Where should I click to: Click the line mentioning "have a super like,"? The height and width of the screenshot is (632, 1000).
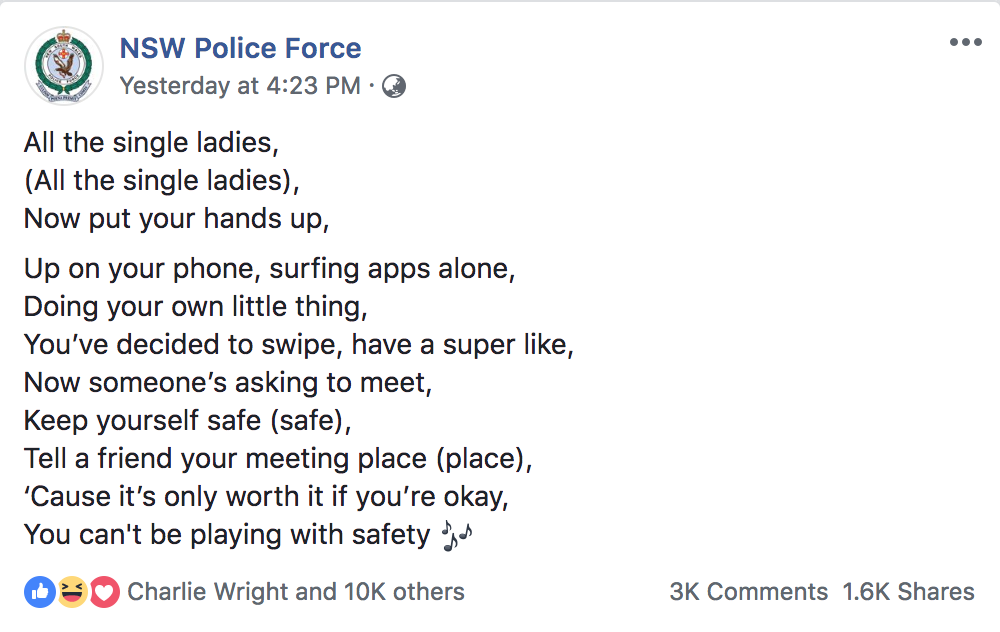pos(299,346)
